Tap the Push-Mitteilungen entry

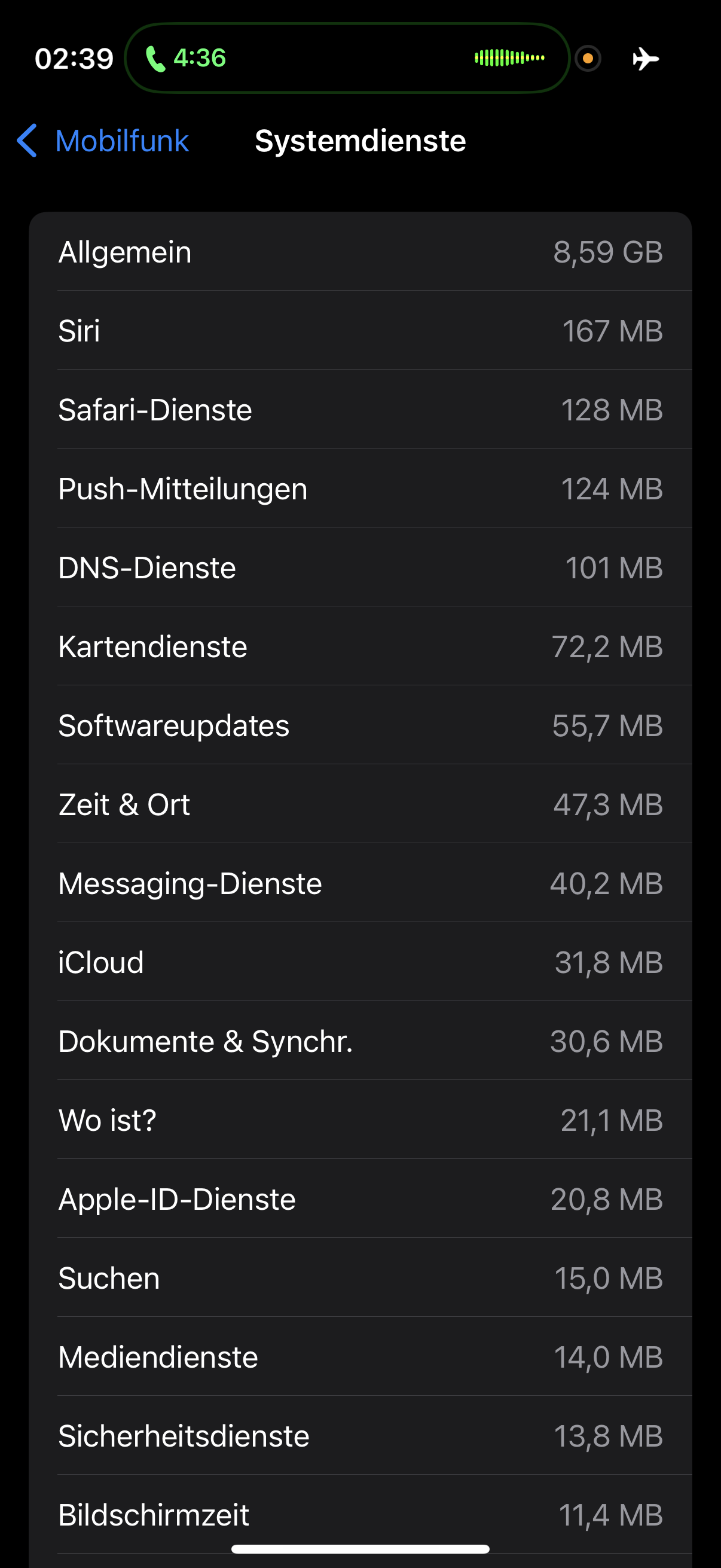click(x=360, y=489)
